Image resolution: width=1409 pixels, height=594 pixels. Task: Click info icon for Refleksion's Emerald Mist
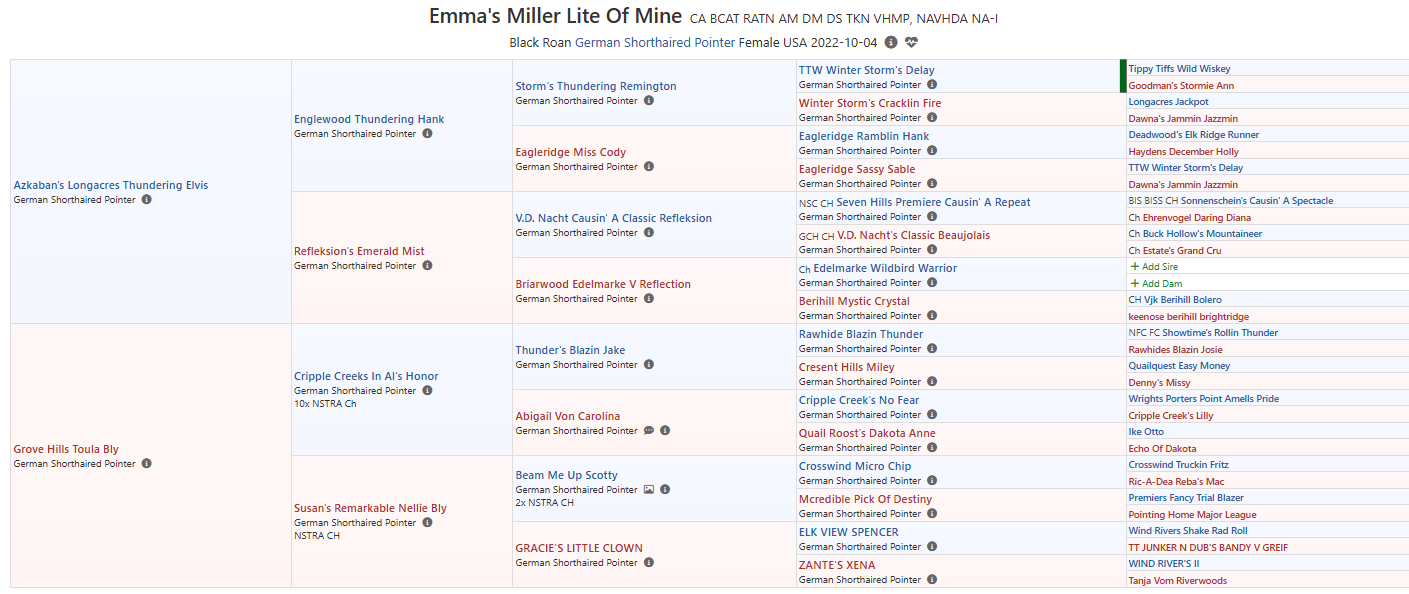click(427, 266)
